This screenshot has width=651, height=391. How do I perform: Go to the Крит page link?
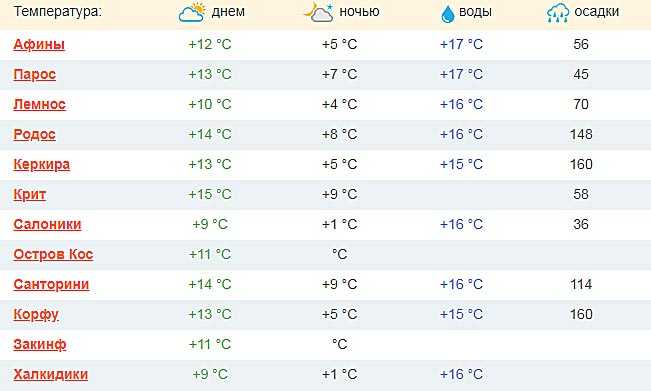tap(29, 194)
